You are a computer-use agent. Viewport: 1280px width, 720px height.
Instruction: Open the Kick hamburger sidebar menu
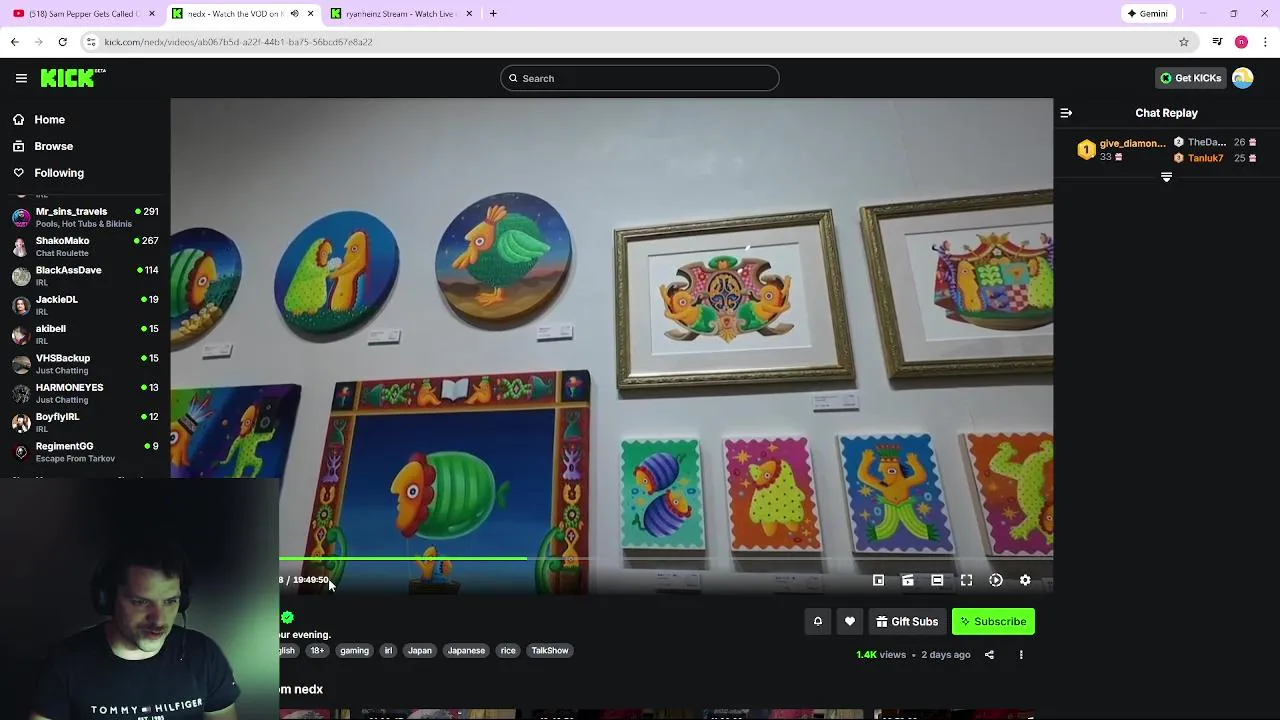tap(21, 78)
